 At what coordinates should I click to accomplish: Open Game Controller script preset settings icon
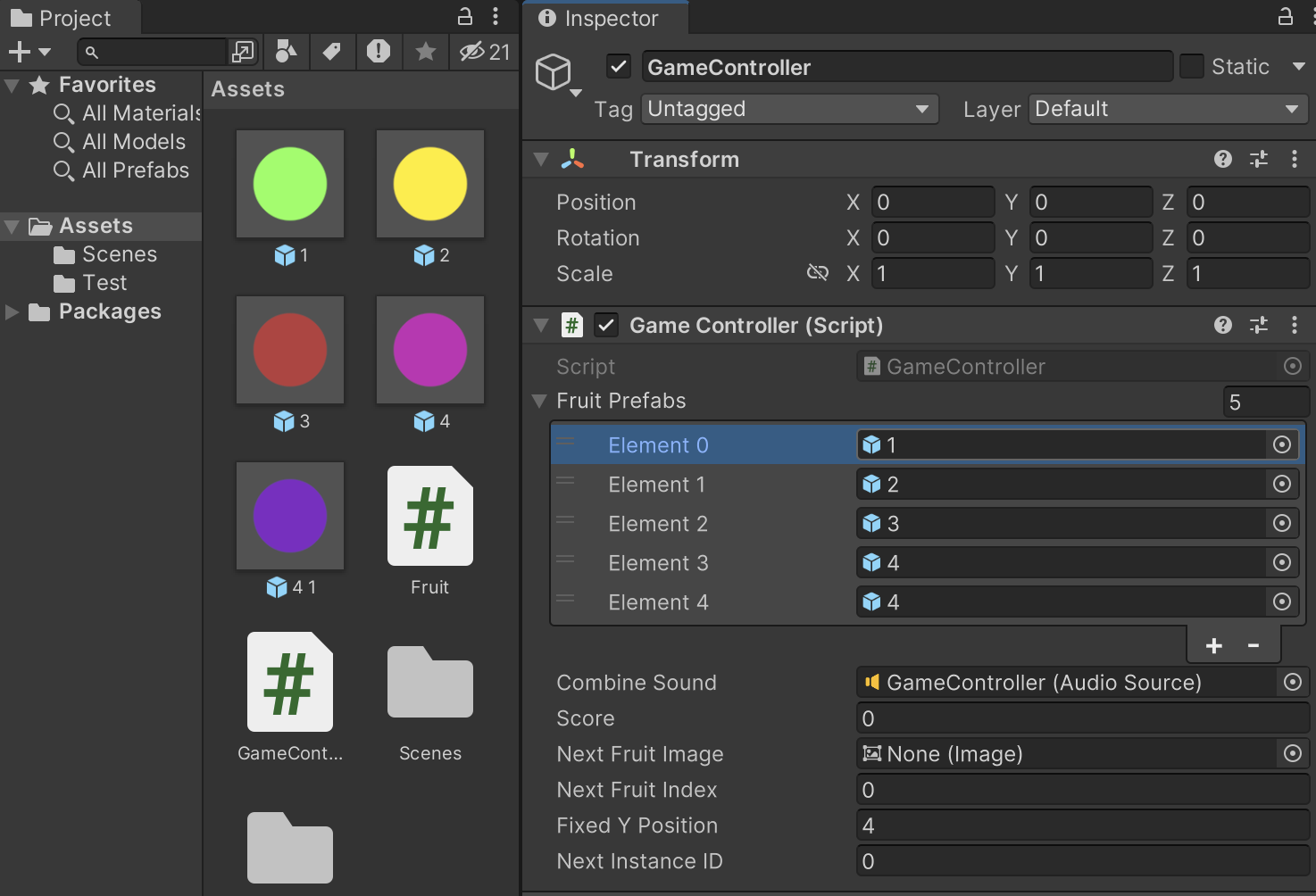1259,325
